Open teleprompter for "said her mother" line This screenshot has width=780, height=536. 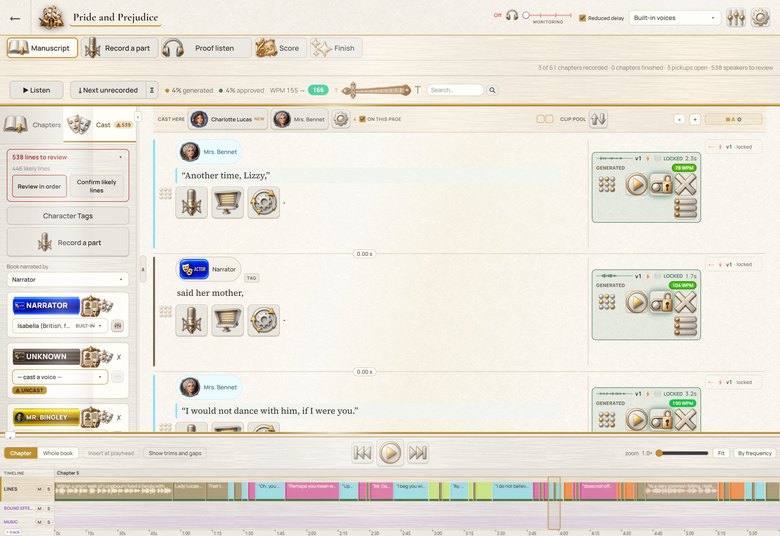click(x=227, y=320)
